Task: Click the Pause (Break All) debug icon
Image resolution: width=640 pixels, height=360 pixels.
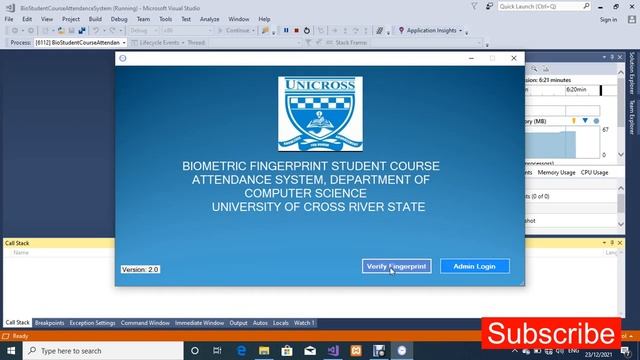Action: pyautogui.click(x=286, y=30)
